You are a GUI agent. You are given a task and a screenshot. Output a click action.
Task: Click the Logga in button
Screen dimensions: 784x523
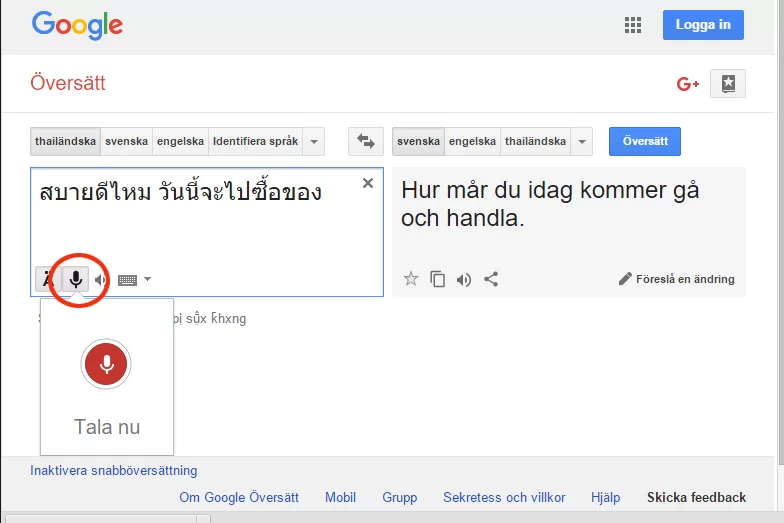pyautogui.click(x=703, y=25)
